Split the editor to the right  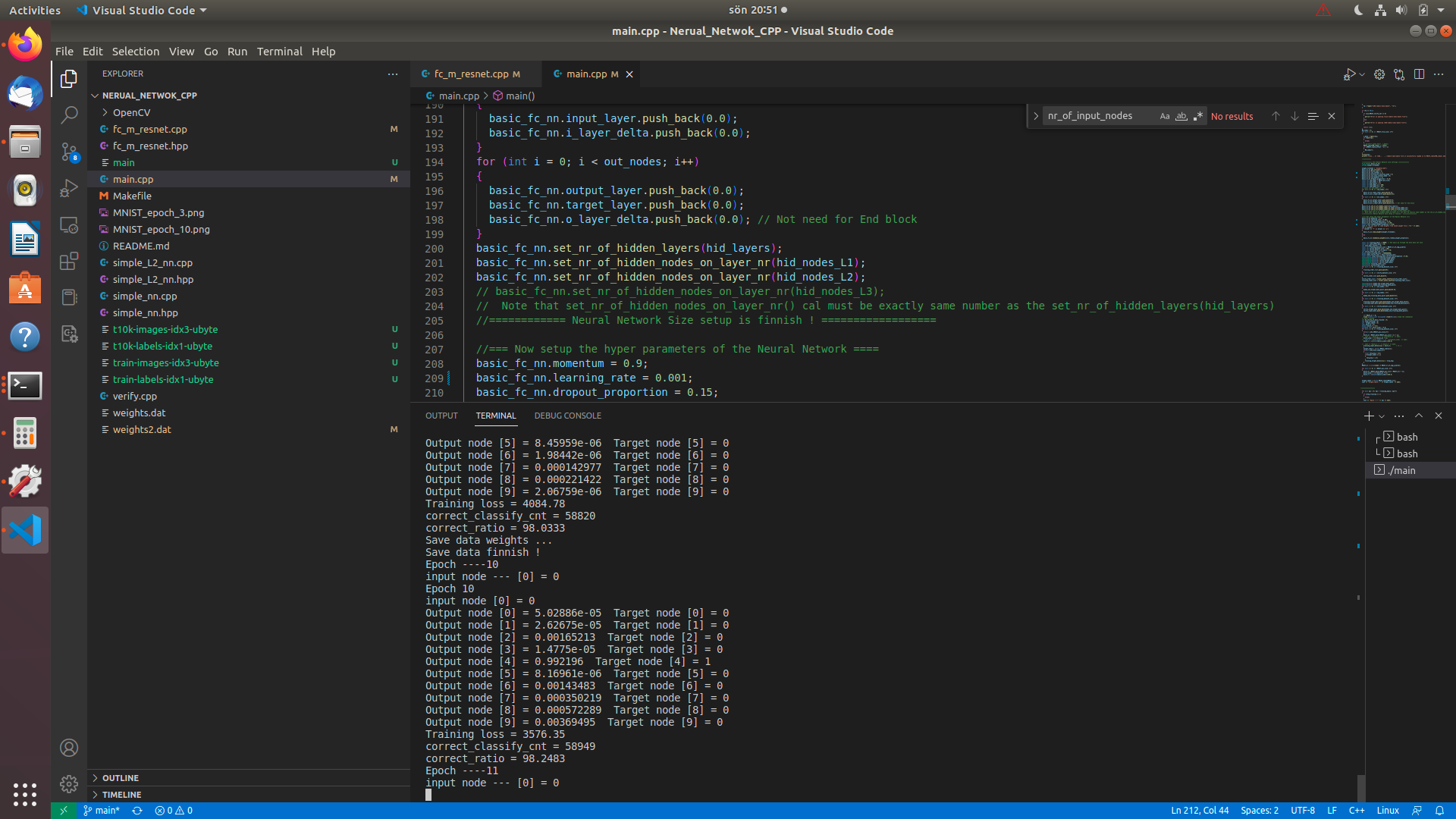[x=1419, y=74]
